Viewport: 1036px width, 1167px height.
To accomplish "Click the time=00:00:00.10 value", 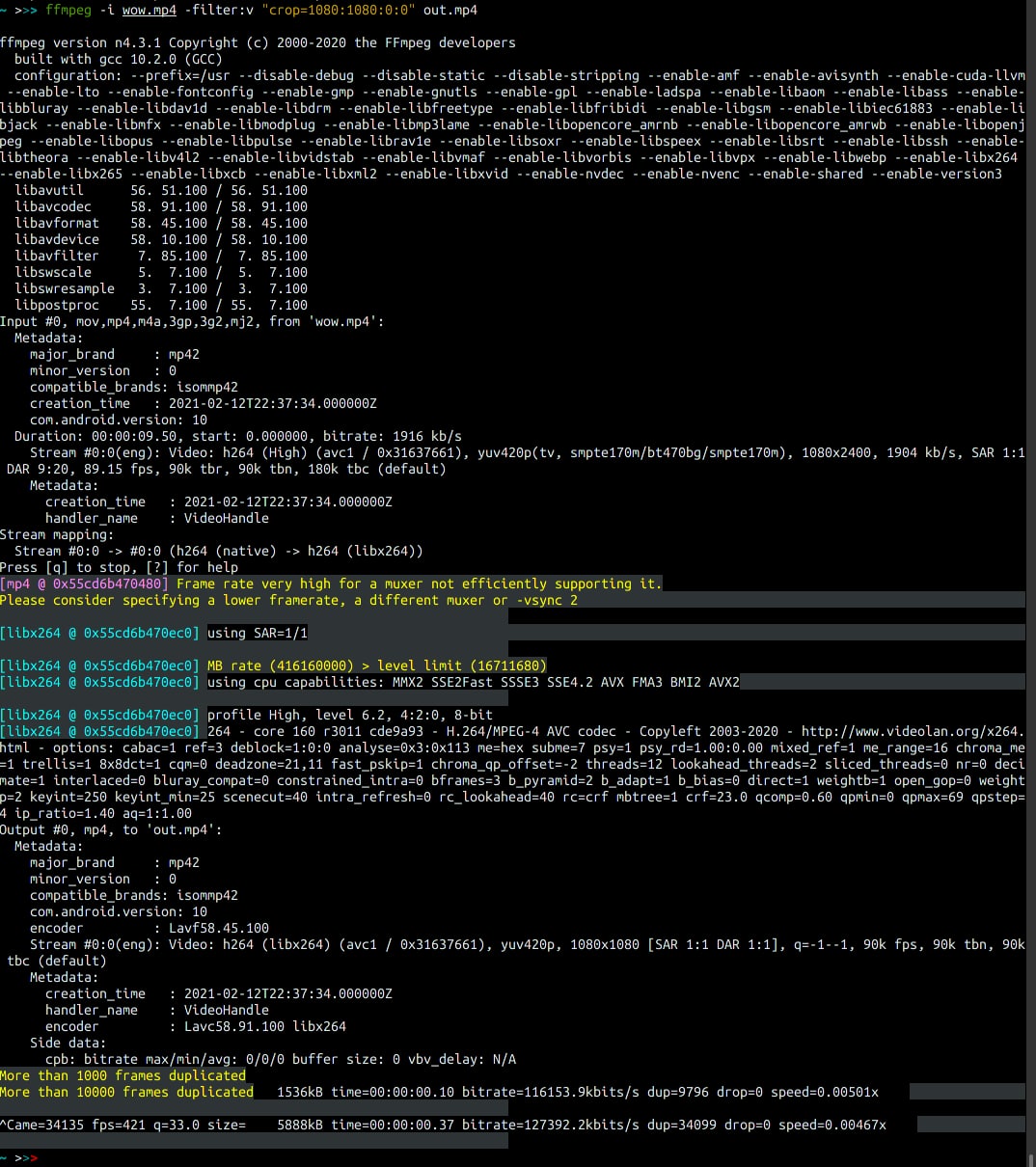I will pos(393,1092).
